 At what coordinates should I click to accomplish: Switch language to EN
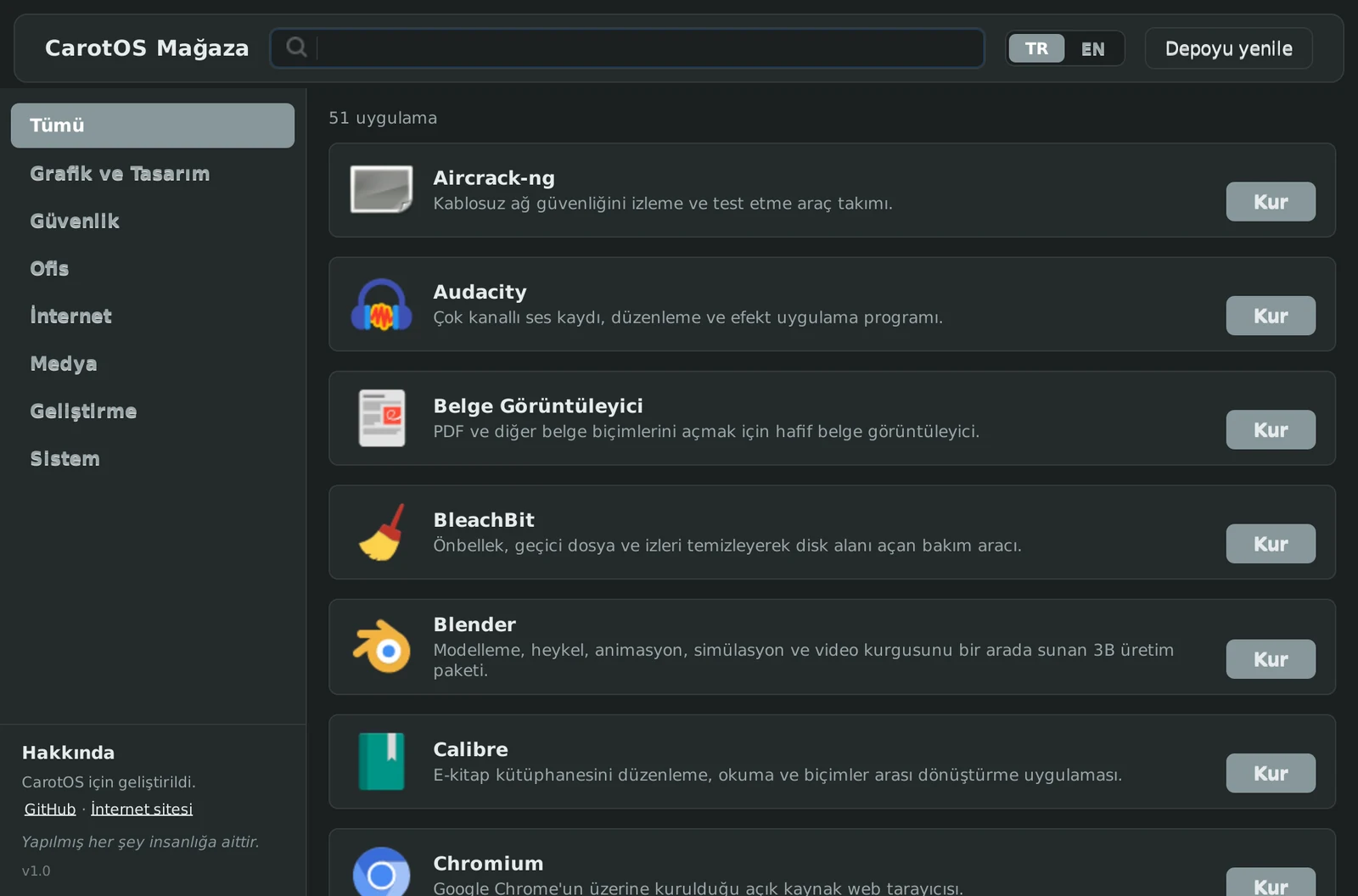pyautogui.click(x=1093, y=48)
